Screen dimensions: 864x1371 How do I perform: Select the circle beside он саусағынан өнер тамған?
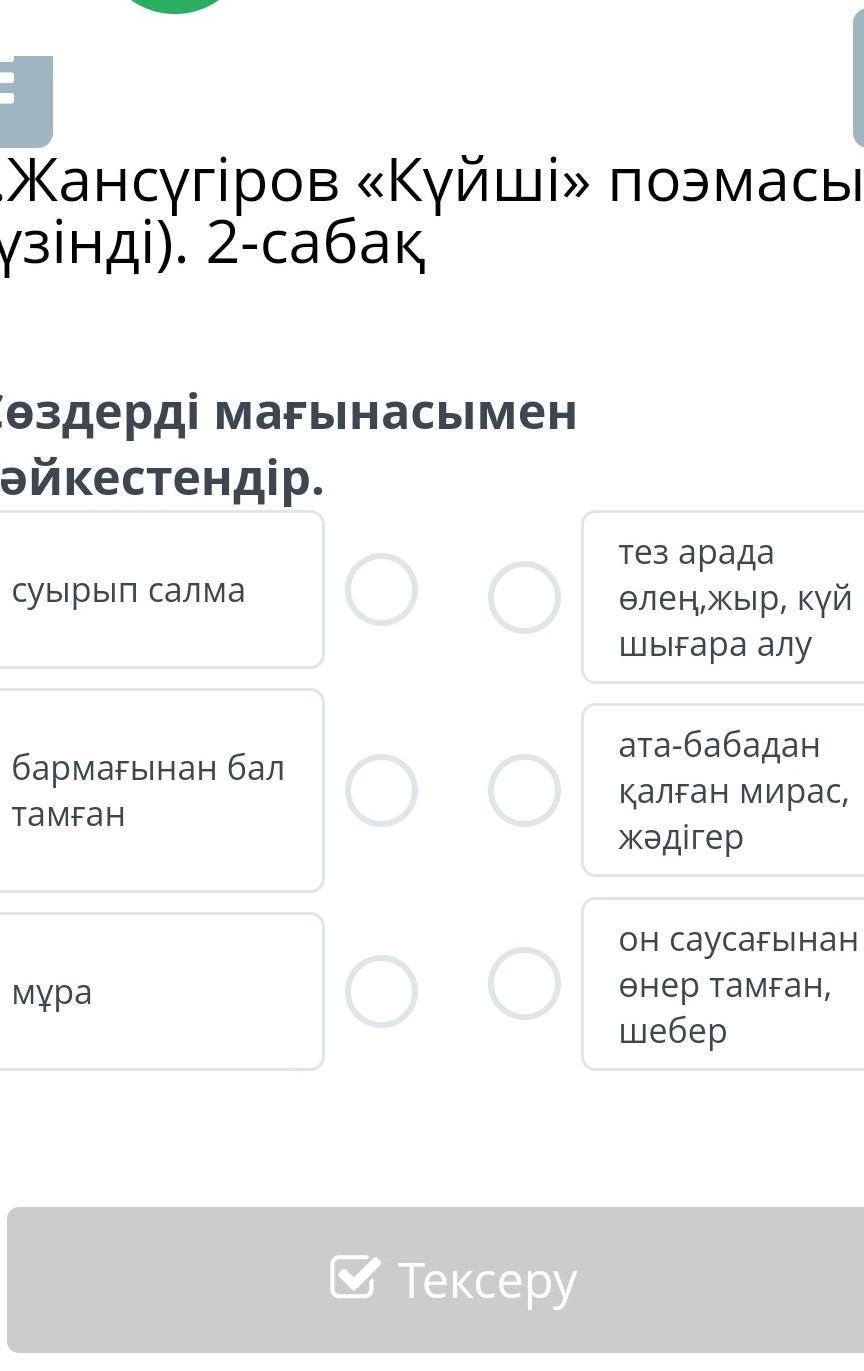(524, 983)
